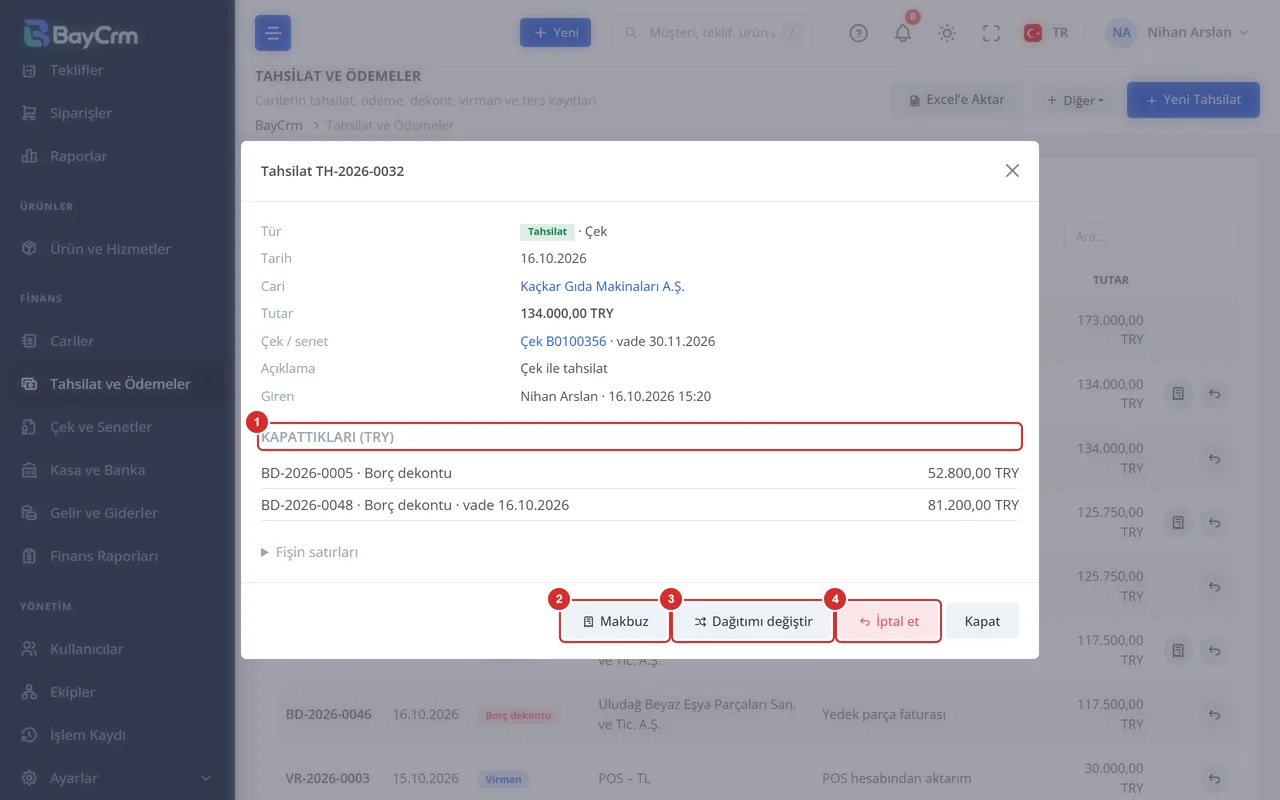The height and width of the screenshot is (800, 1280).
Task: Open the notifications bell icon
Action: [x=903, y=33]
